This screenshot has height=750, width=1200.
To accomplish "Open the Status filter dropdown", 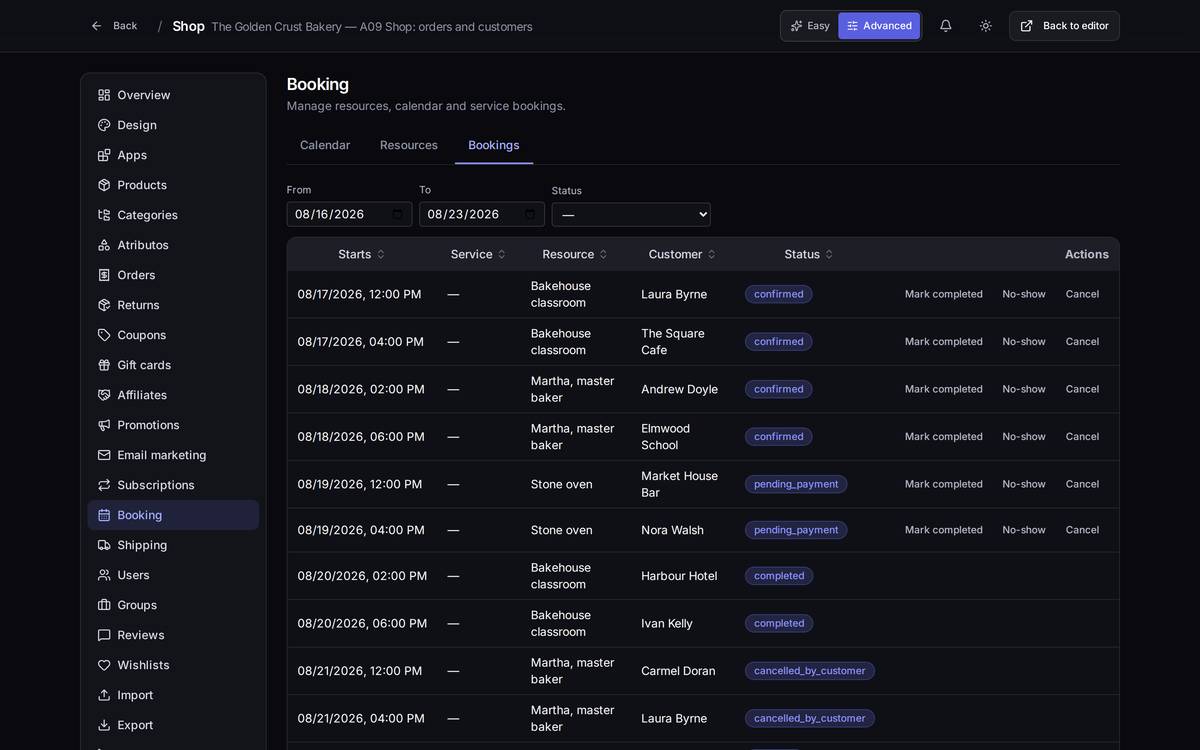I will point(631,214).
